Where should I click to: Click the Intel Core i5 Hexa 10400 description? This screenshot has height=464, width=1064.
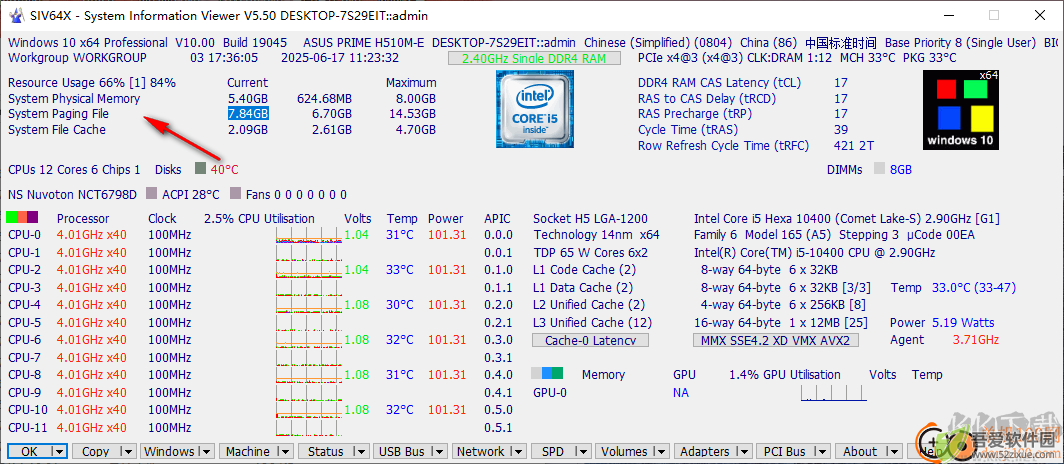coord(846,218)
